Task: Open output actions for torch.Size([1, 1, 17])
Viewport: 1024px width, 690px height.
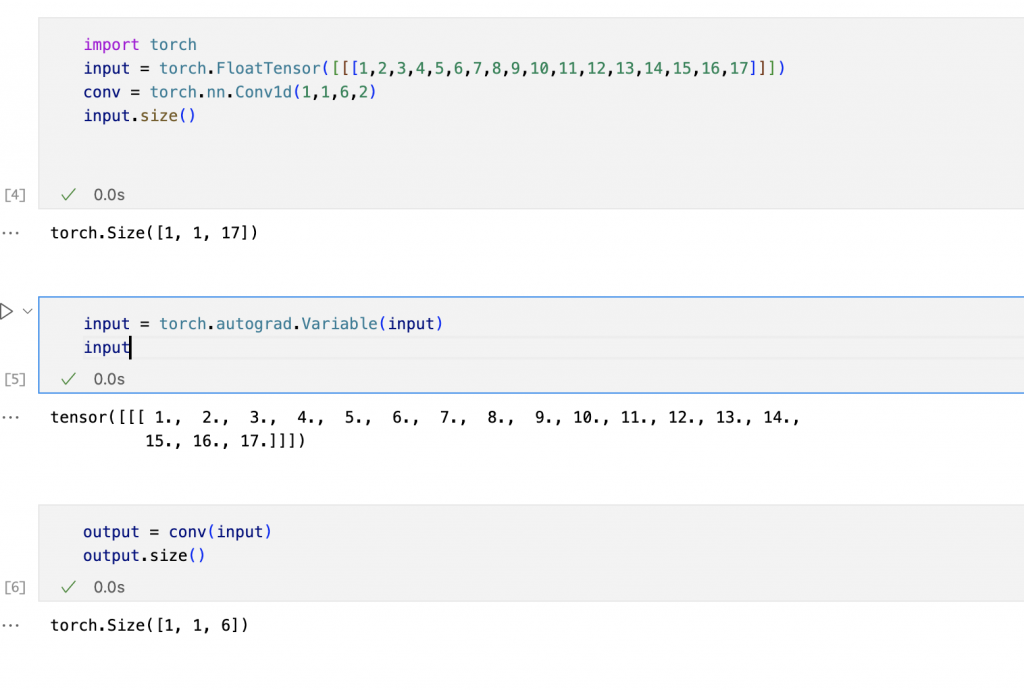Action: (x=11, y=233)
